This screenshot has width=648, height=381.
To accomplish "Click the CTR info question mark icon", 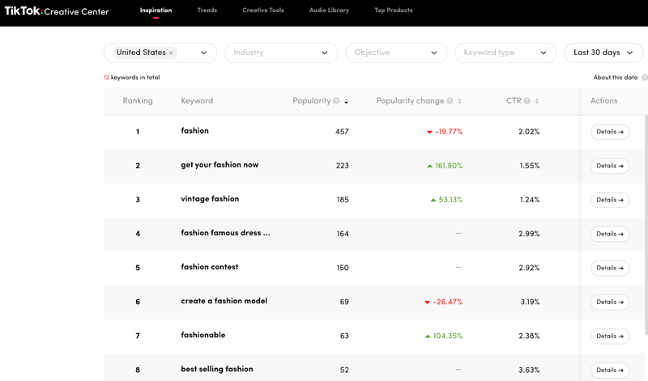I will (527, 101).
